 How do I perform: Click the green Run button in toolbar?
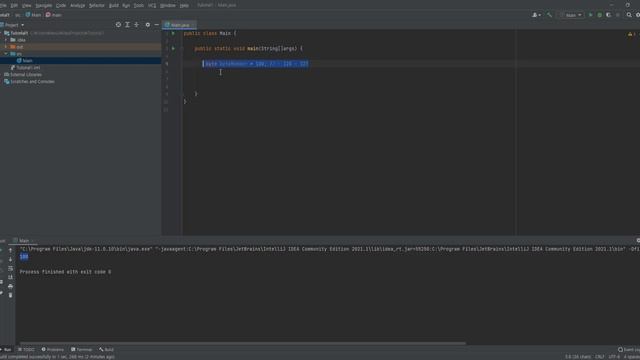[591, 15]
